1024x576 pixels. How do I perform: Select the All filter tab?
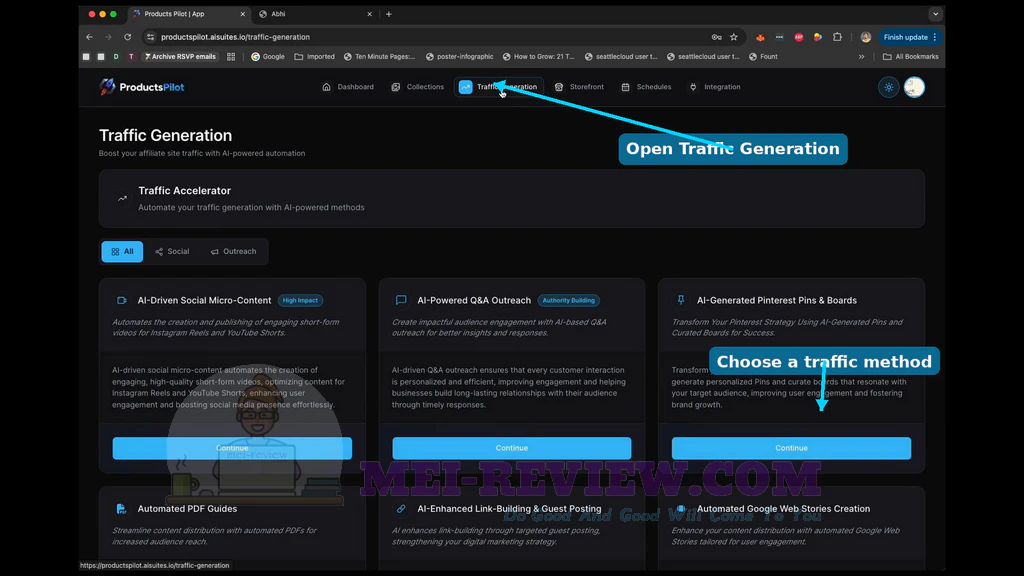click(x=122, y=251)
